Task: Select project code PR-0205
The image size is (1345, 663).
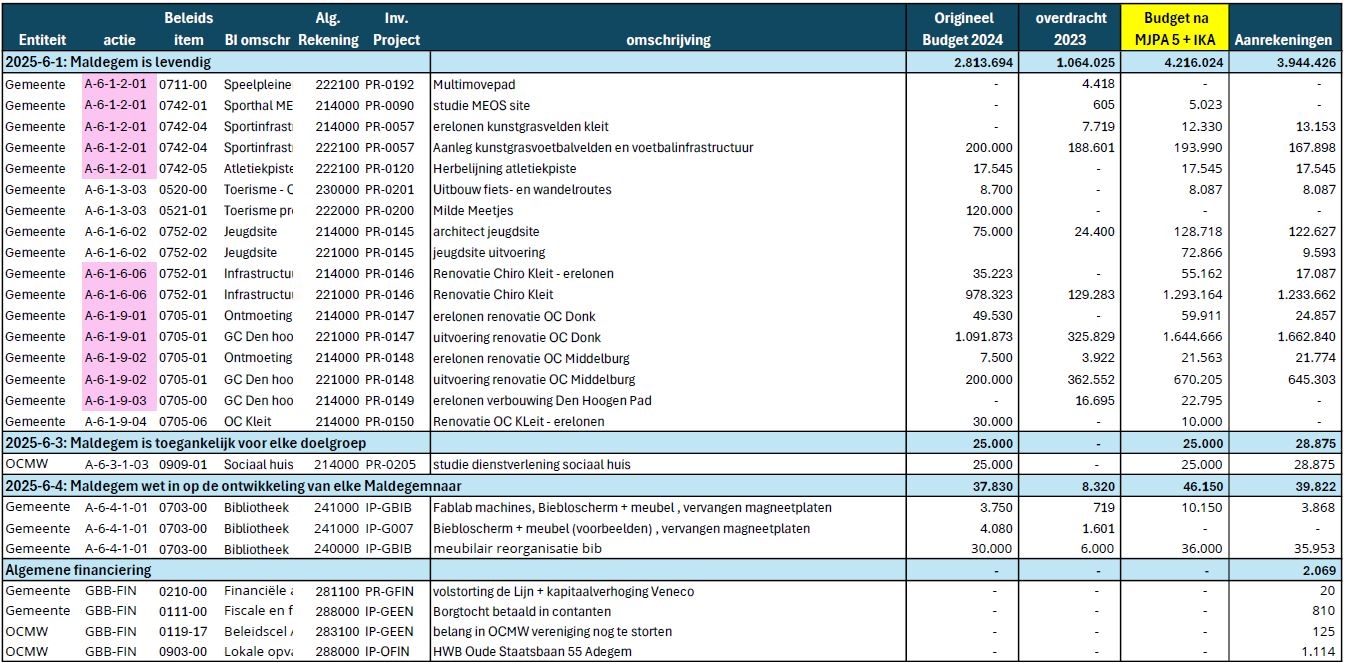Action: click(x=389, y=464)
